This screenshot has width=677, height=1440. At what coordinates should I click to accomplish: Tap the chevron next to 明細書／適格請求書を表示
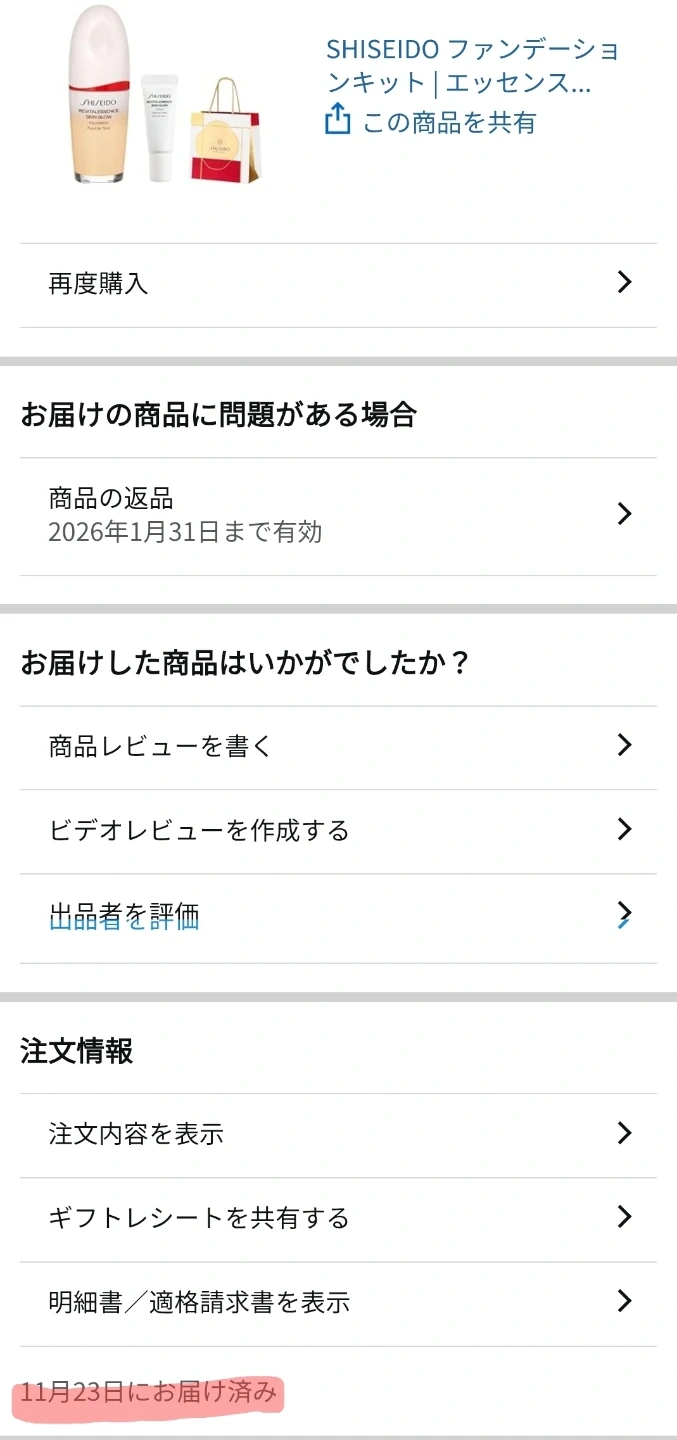pos(625,1301)
